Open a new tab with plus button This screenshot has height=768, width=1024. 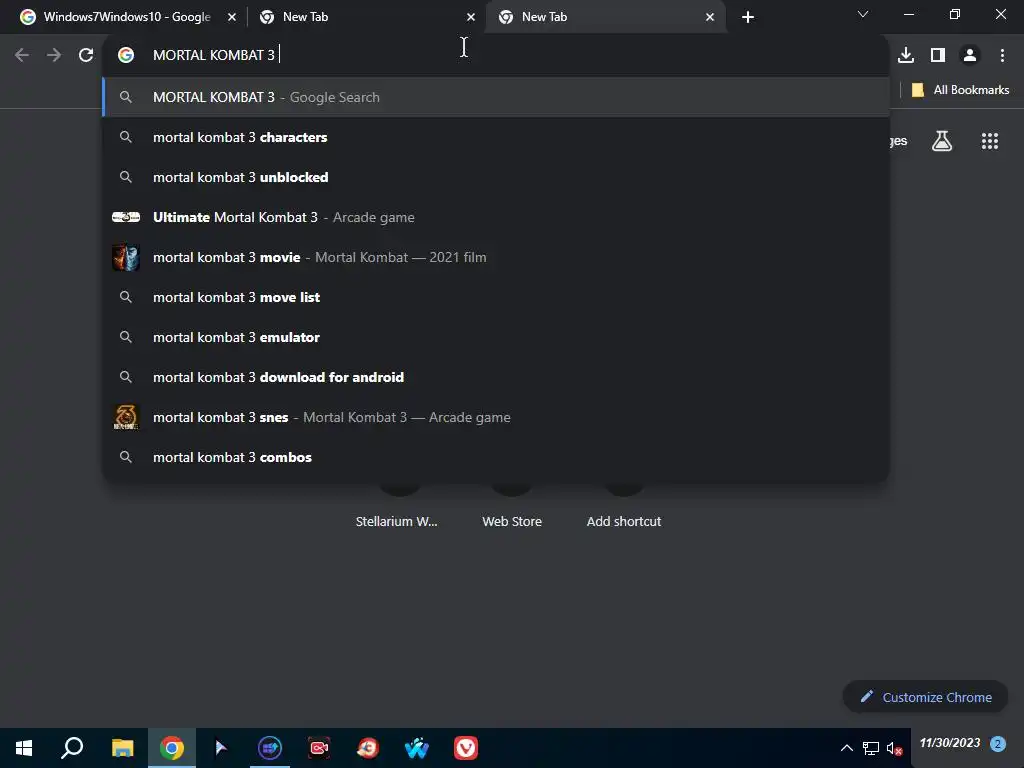pos(748,17)
